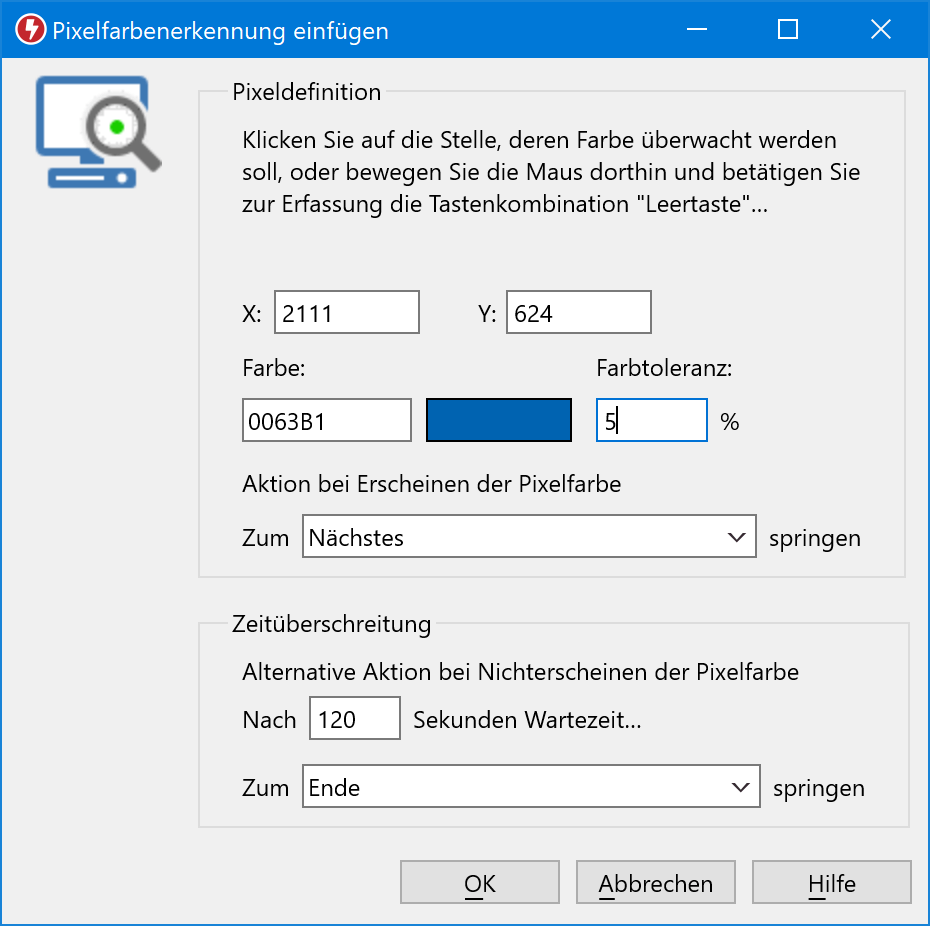Click the X coordinate field showing 2111

pyautogui.click(x=346, y=313)
